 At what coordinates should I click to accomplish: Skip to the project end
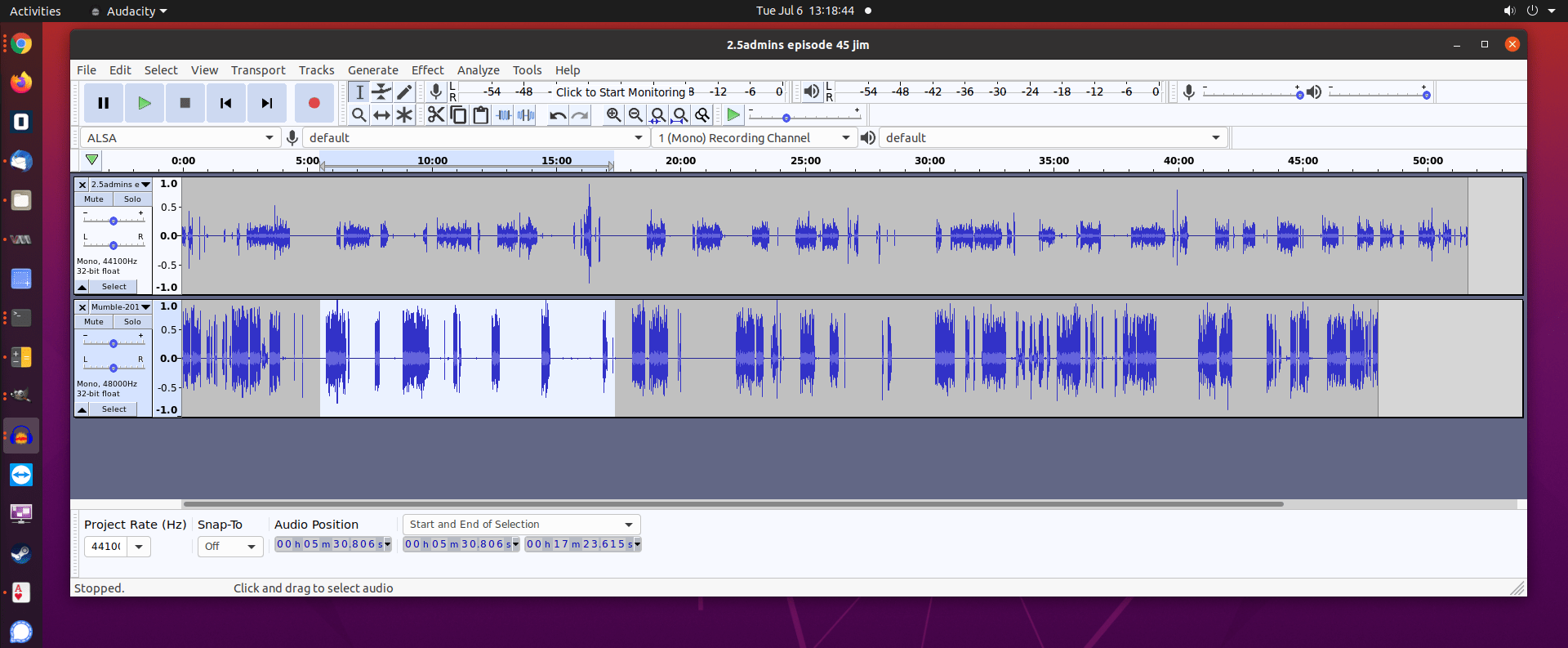[267, 103]
